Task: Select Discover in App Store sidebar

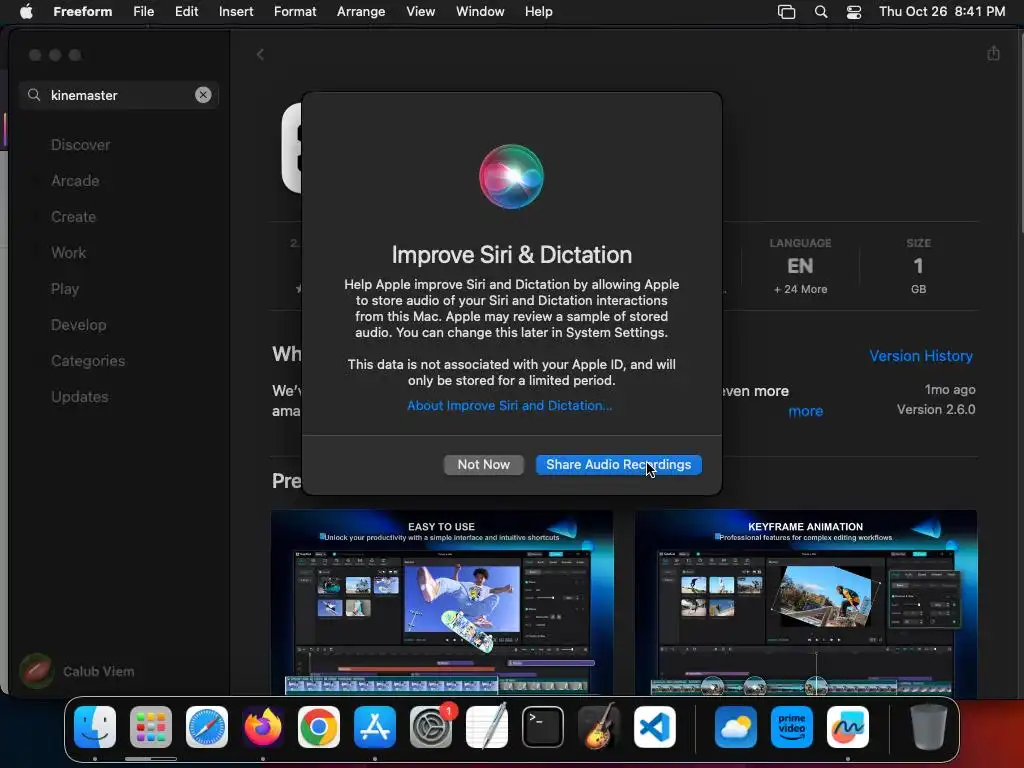Action: point(80,145)
